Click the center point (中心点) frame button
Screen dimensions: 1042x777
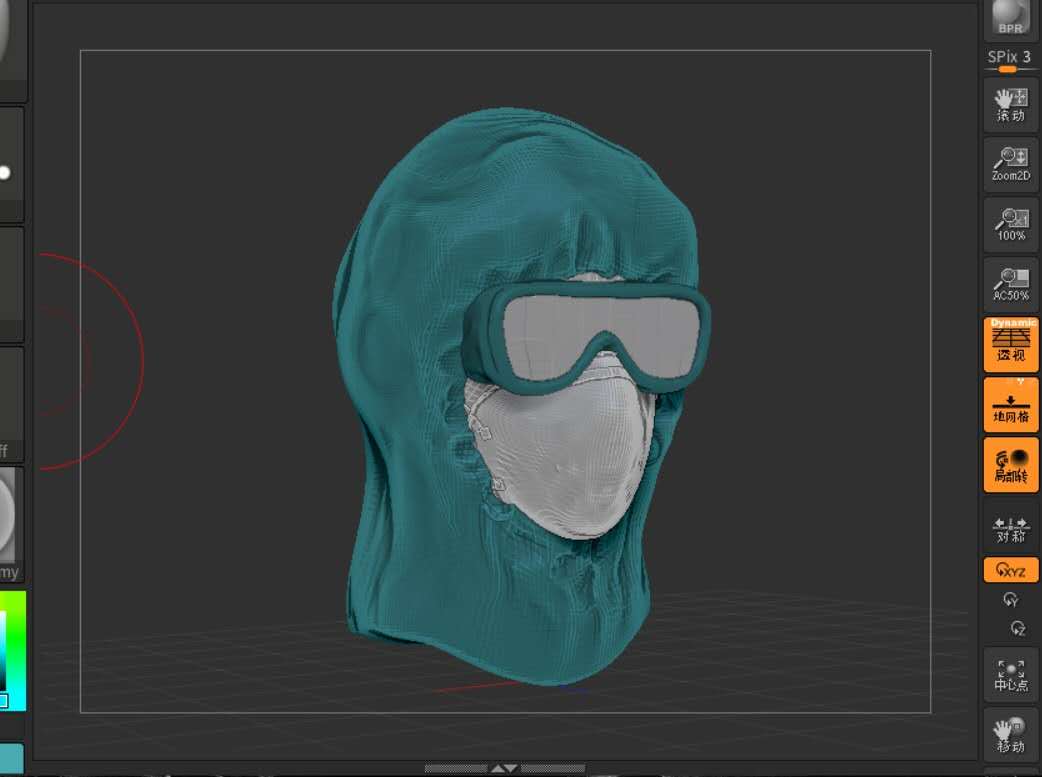tap(1011, 674)
